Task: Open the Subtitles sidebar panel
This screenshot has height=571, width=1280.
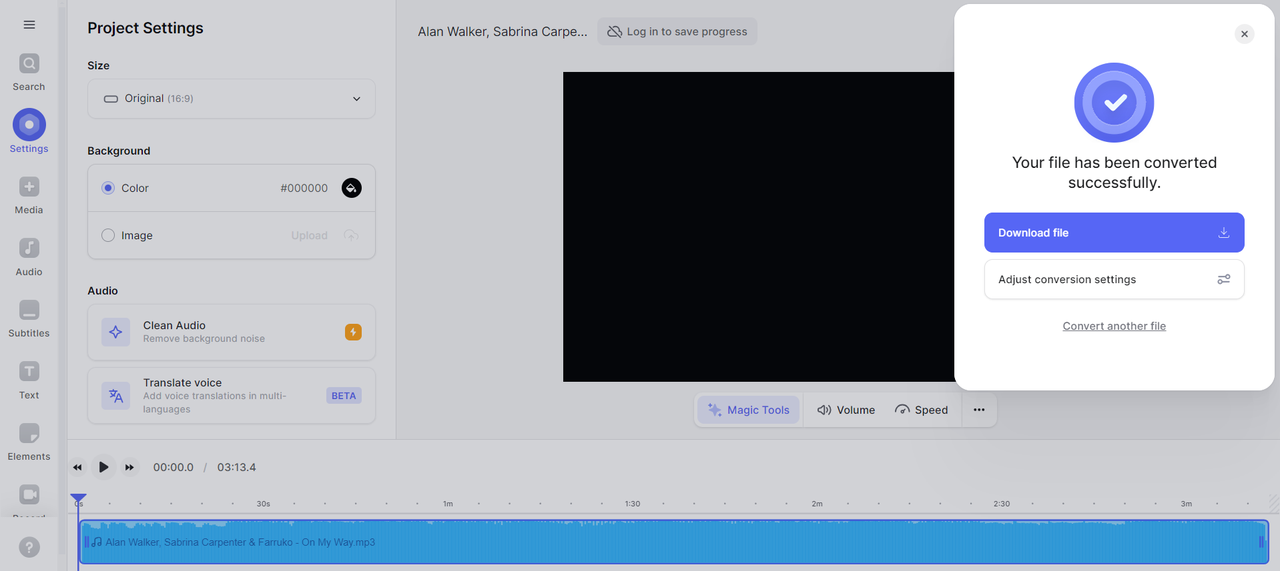Action: pyautogui.click(x=29, y=319)
